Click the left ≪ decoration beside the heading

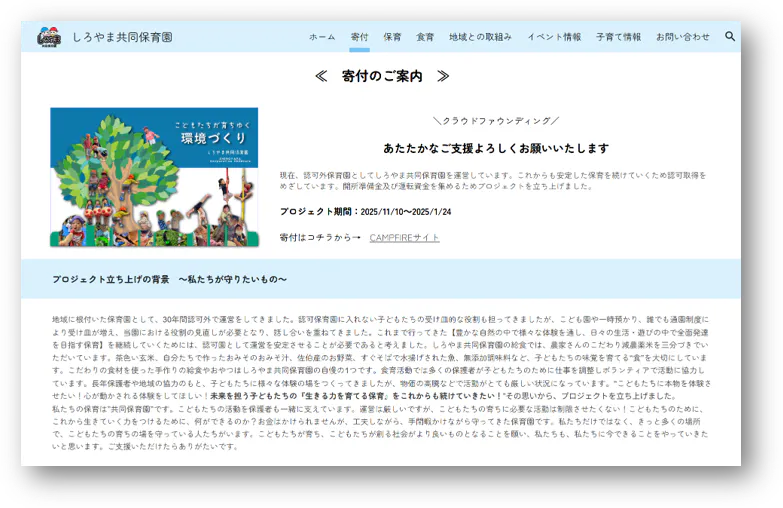[321, 76]
